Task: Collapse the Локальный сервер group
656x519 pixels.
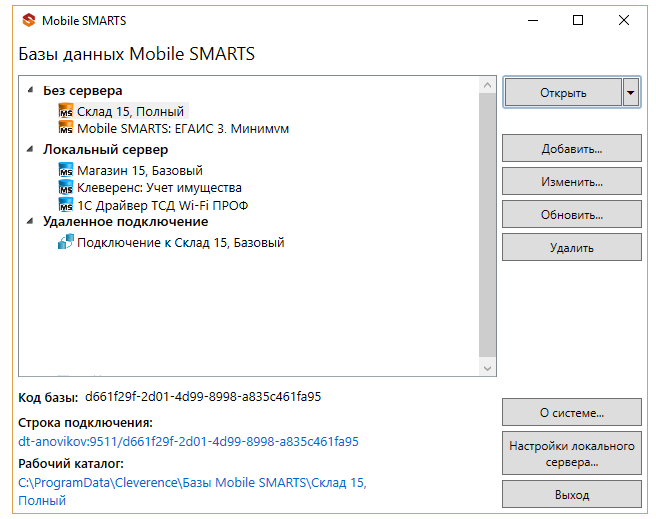Action: tap(30, 149)
